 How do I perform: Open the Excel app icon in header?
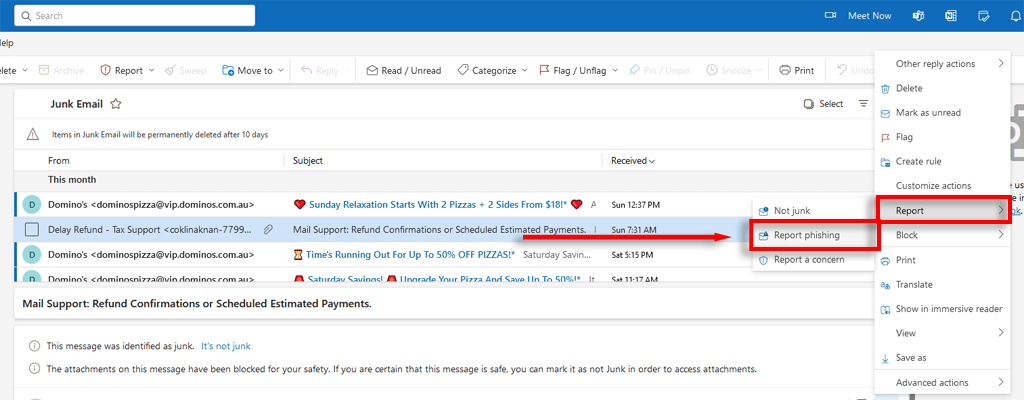(951, 16)
